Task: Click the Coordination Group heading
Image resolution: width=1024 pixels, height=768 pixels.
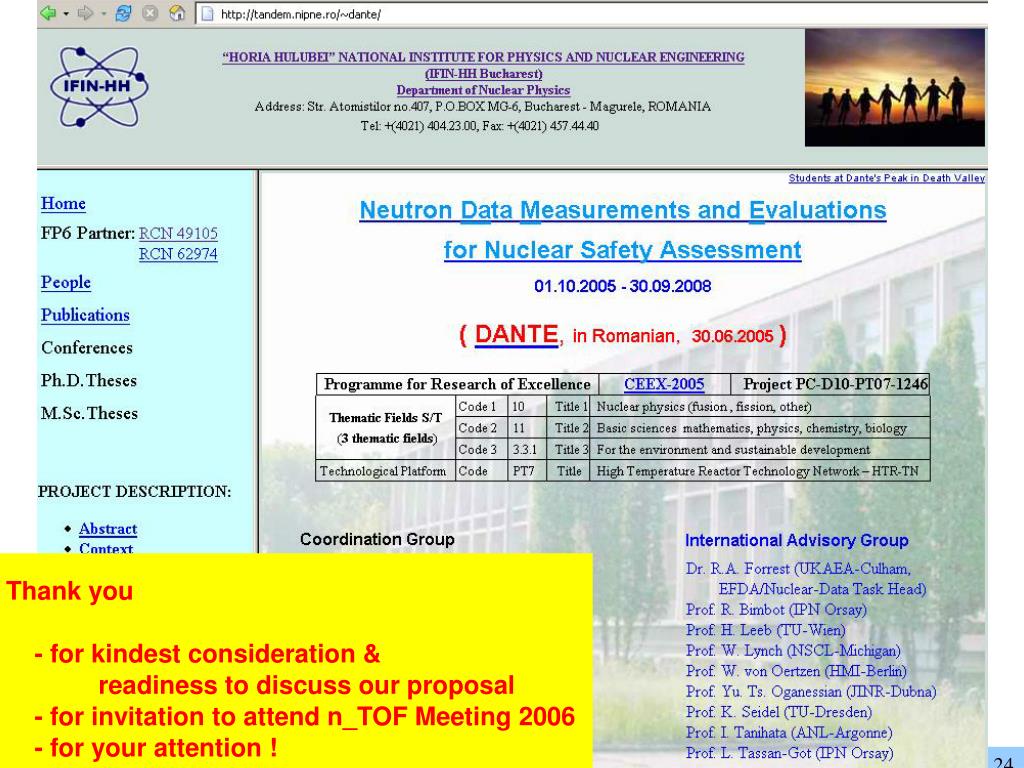Action: coord(377,539)
